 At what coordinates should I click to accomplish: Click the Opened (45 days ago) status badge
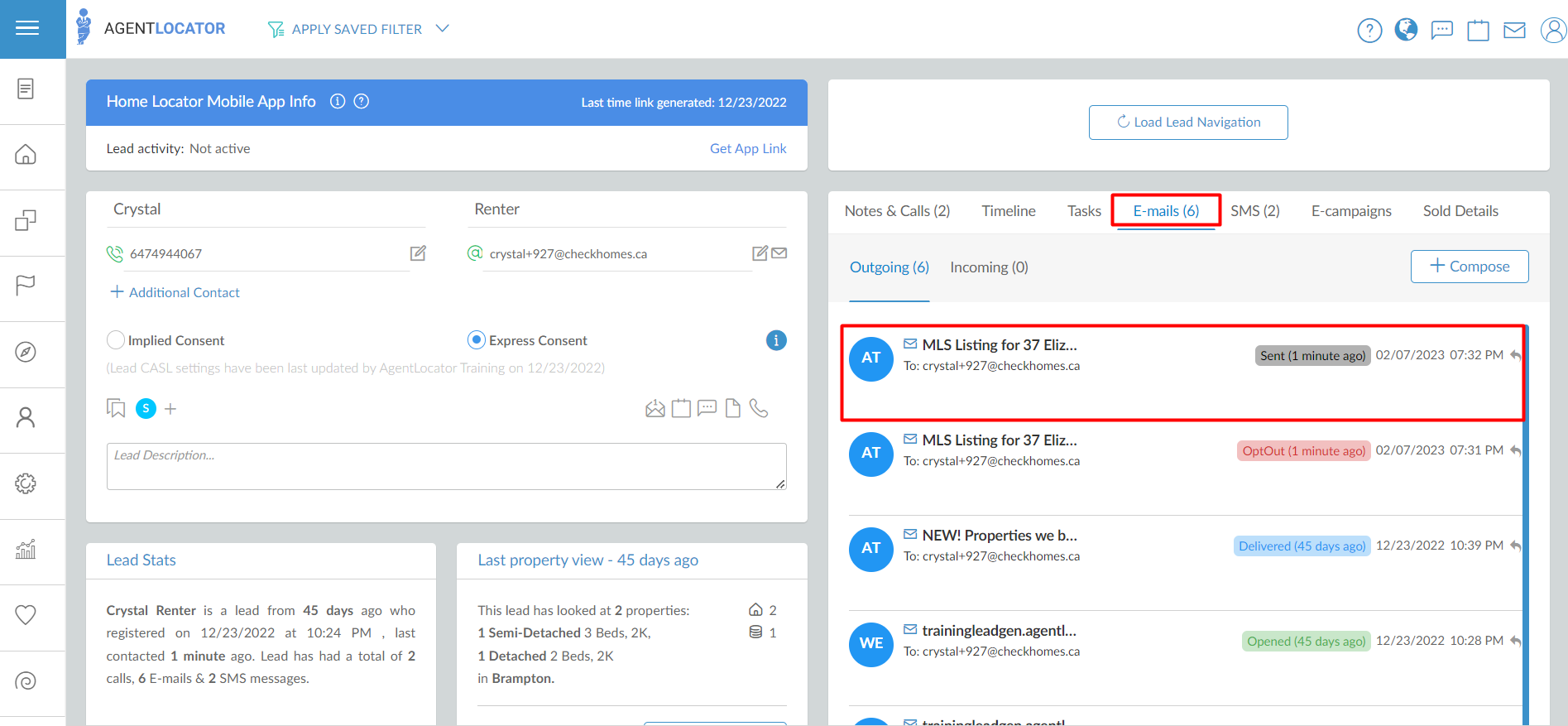[1307, 642]
